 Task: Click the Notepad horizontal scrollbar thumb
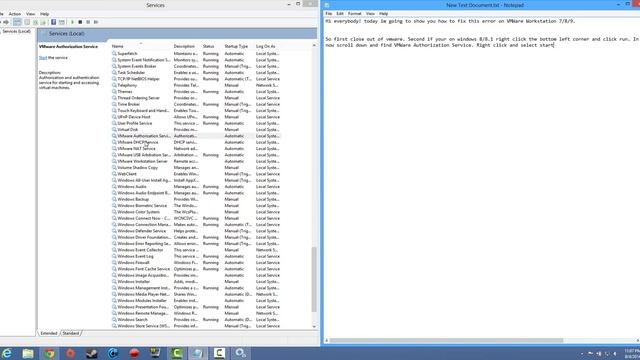pos(446,340)
